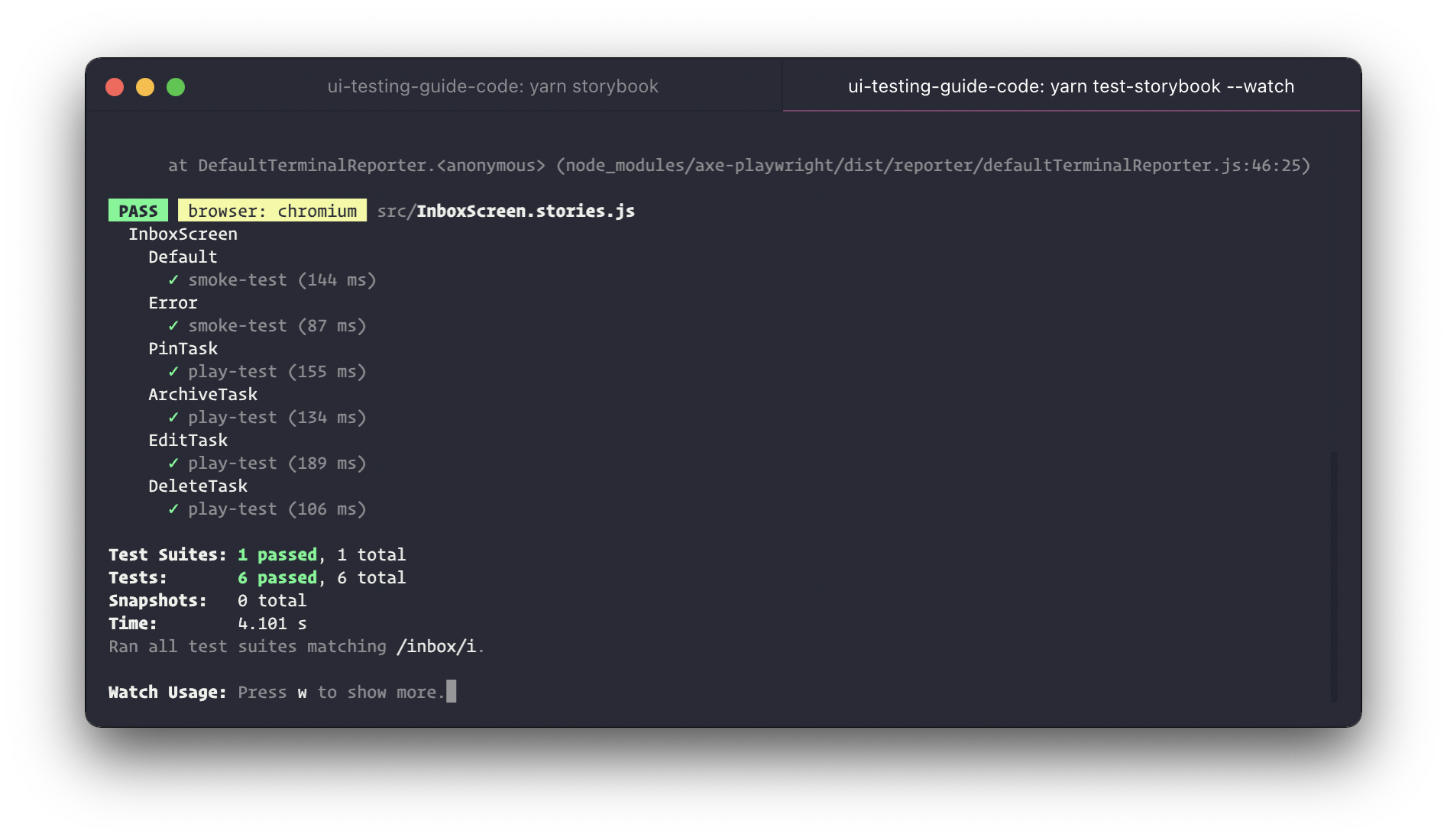Click the /inbox/i filter pattern text
The height and width of the screenshot is (840, 1447).
[435, 647]
